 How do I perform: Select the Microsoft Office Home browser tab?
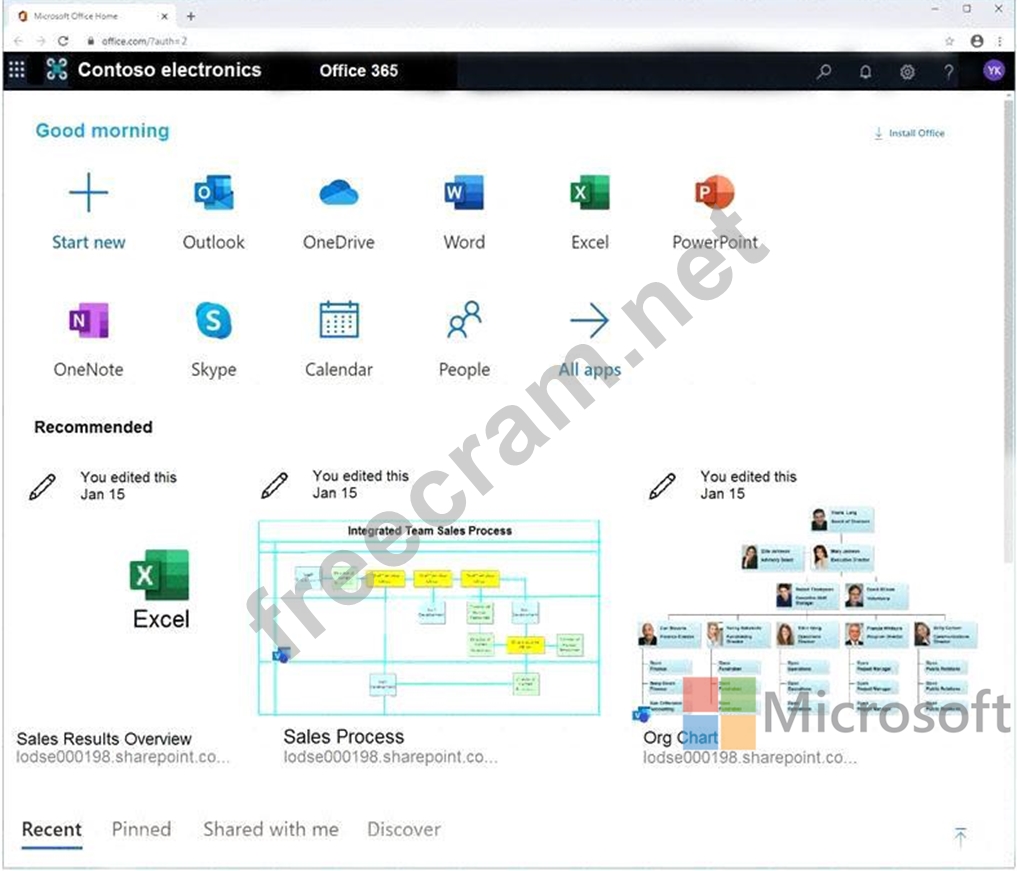tap(91, 16)
